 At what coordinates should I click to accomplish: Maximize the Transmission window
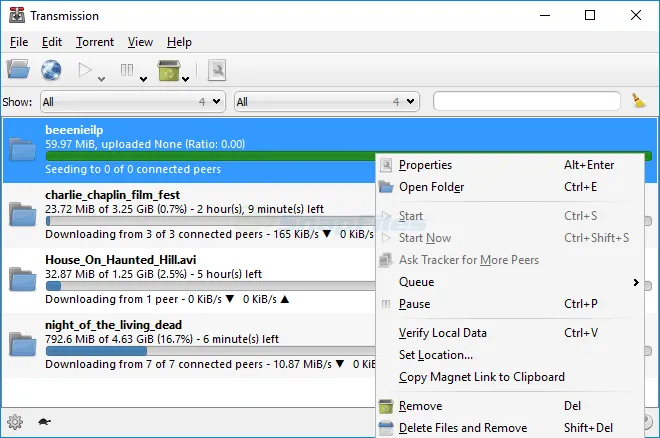pyautogui.click(x=590, y=16)
